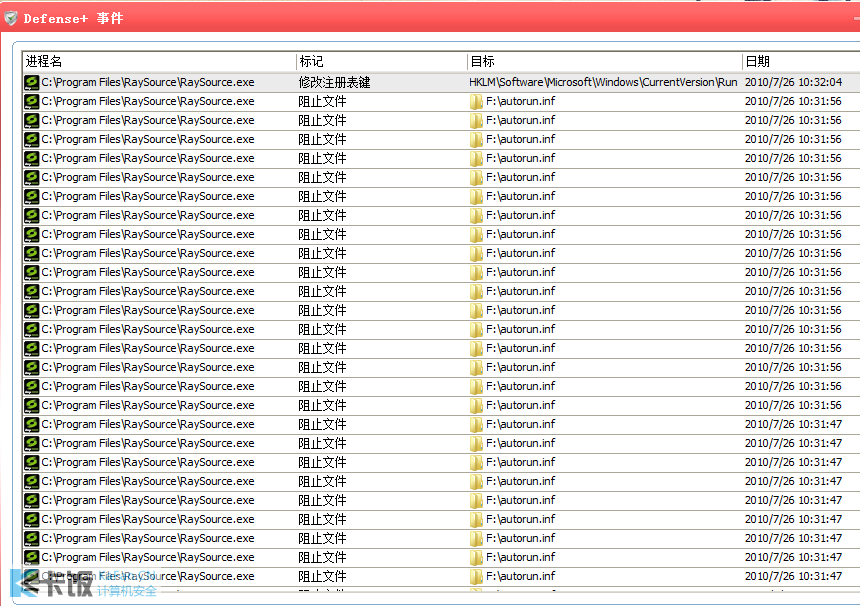
Task: Click RaySource.exe icon in the registry modification row
Action: pos(32,83)
